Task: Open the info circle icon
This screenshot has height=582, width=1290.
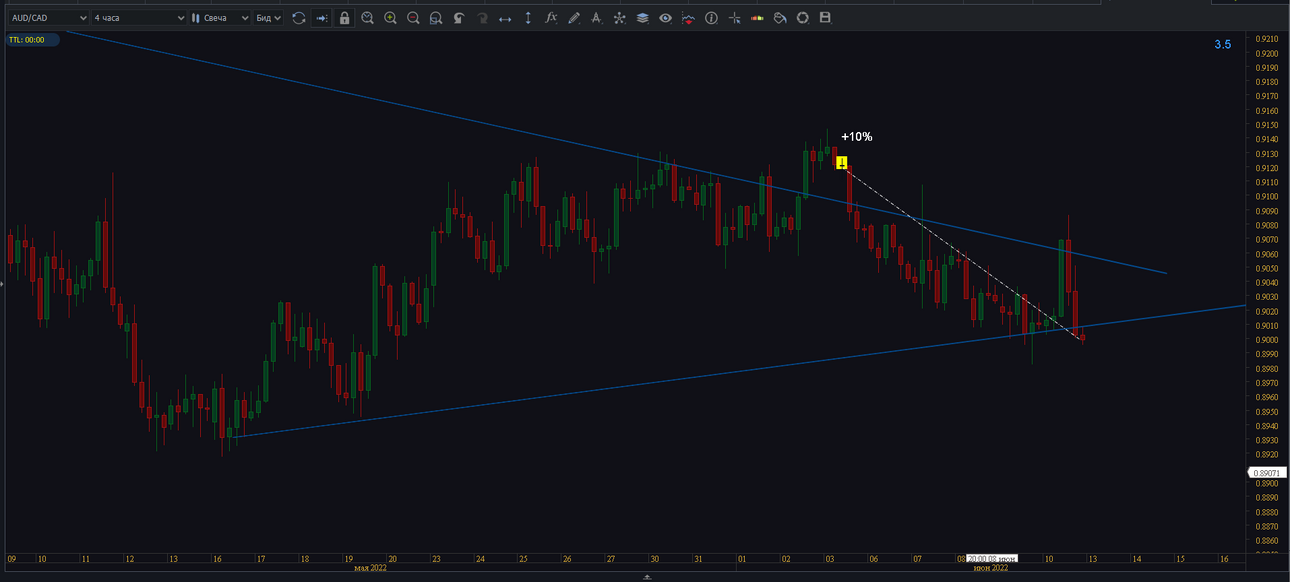Action: pyautogui.click(x=712, y=18)
